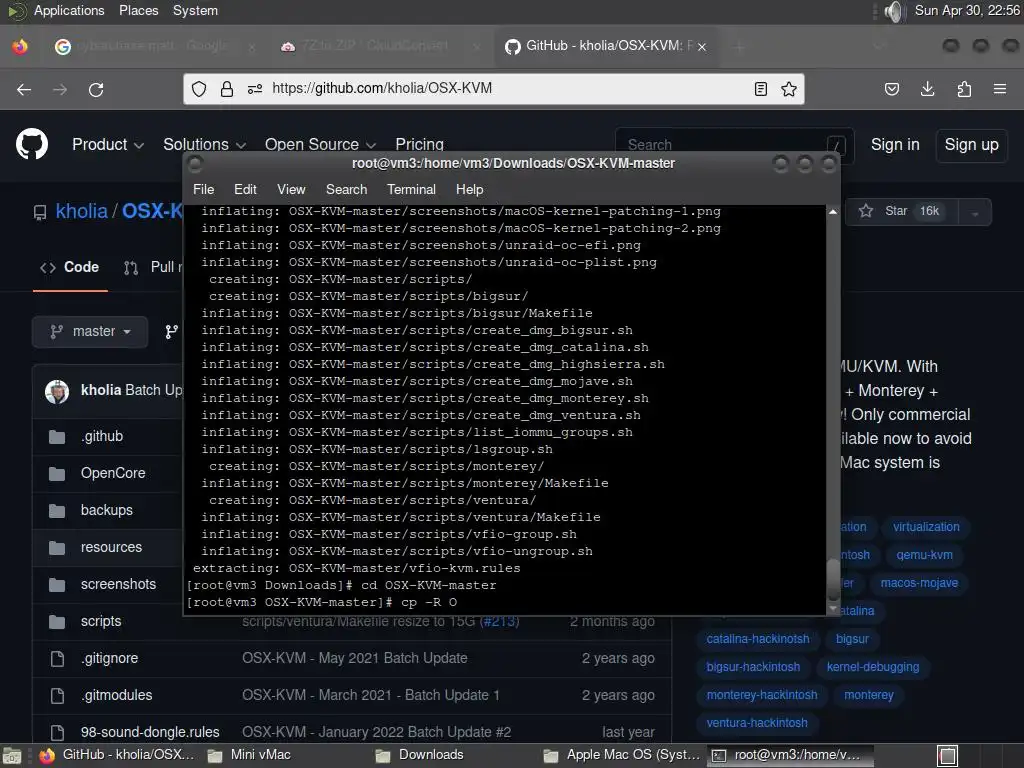Click the browser back arrow
This screenshot has width=1024, height=768.
[24, 89]
